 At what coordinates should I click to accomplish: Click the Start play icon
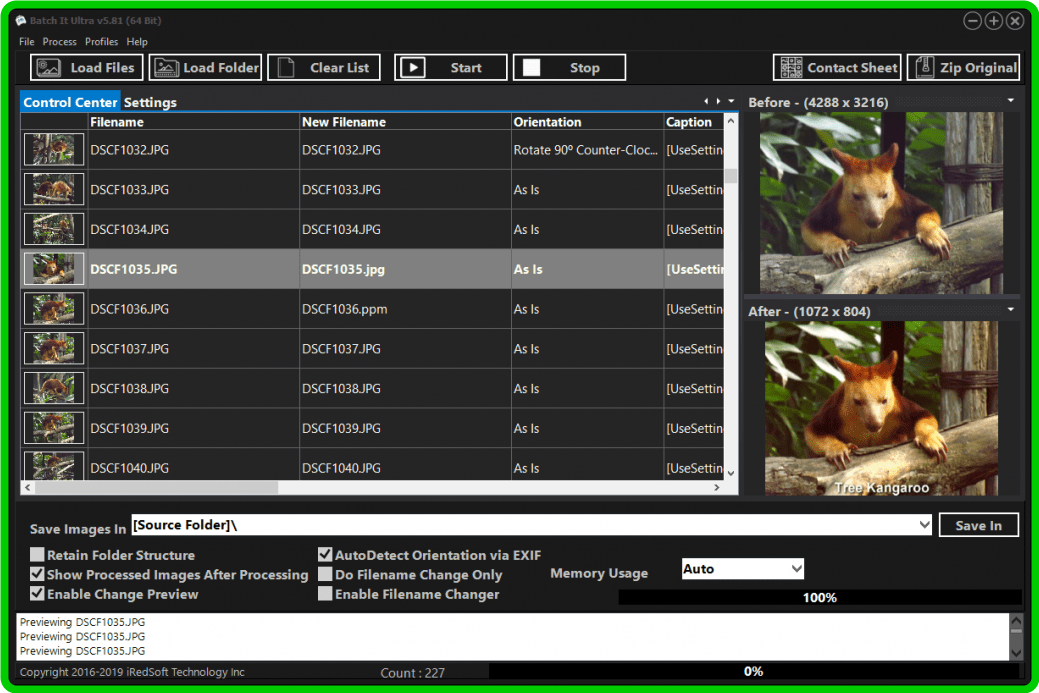point(413,68)
